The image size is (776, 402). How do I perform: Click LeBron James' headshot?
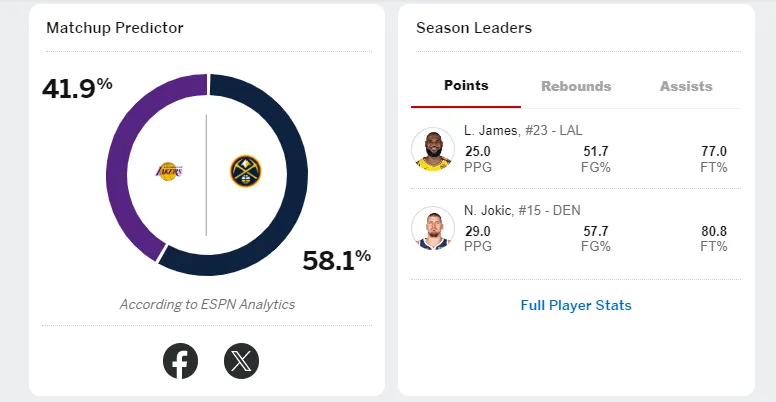(433, 149)
